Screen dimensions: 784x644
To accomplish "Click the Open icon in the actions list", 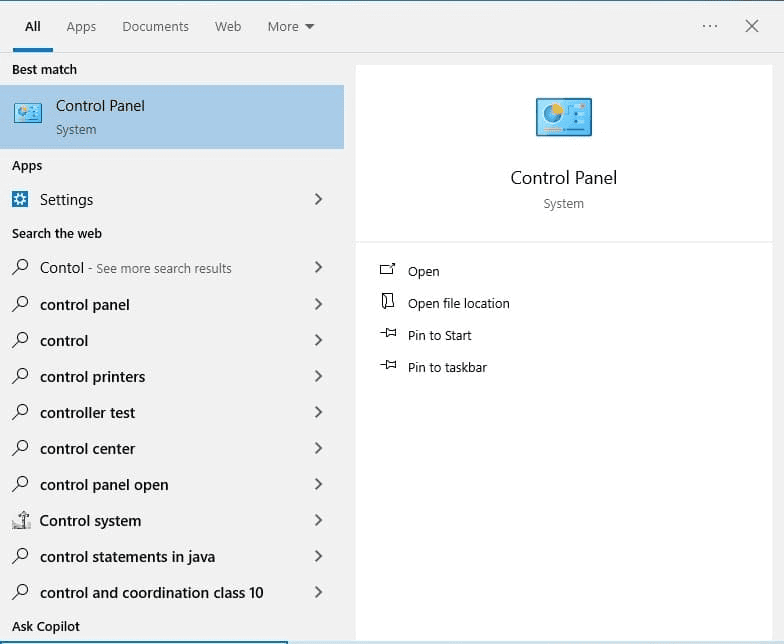I will point(388,270).
